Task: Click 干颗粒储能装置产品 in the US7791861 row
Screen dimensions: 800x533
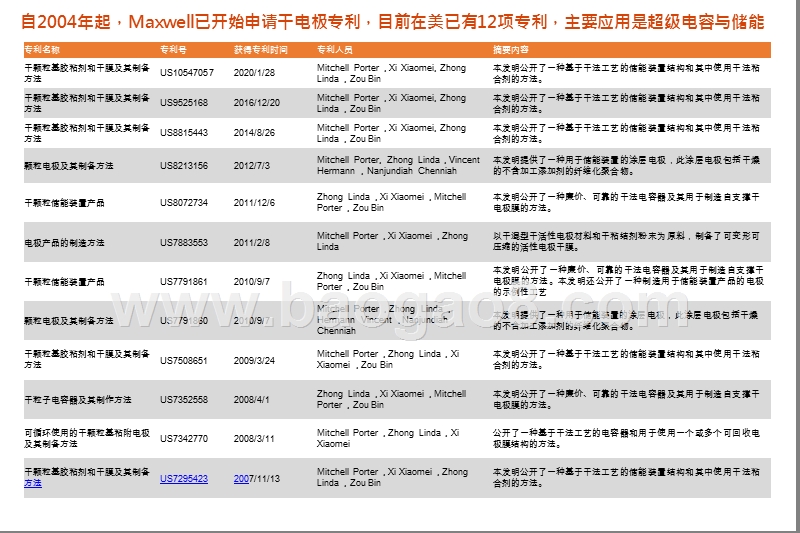Action: coord(64,282)
